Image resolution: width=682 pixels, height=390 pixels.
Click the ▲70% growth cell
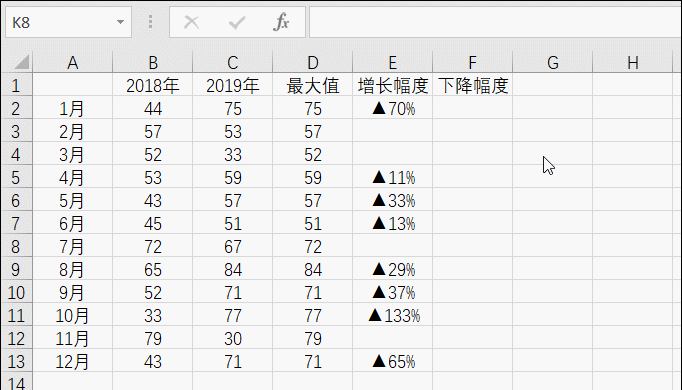pos(393,108)
